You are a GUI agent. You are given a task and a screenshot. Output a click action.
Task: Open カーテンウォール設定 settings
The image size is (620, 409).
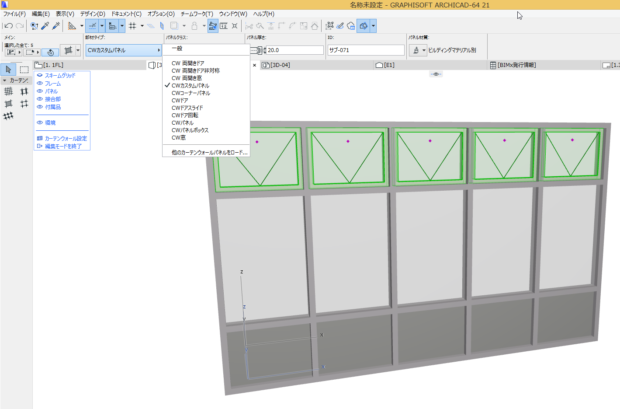(x=65, y=138)
